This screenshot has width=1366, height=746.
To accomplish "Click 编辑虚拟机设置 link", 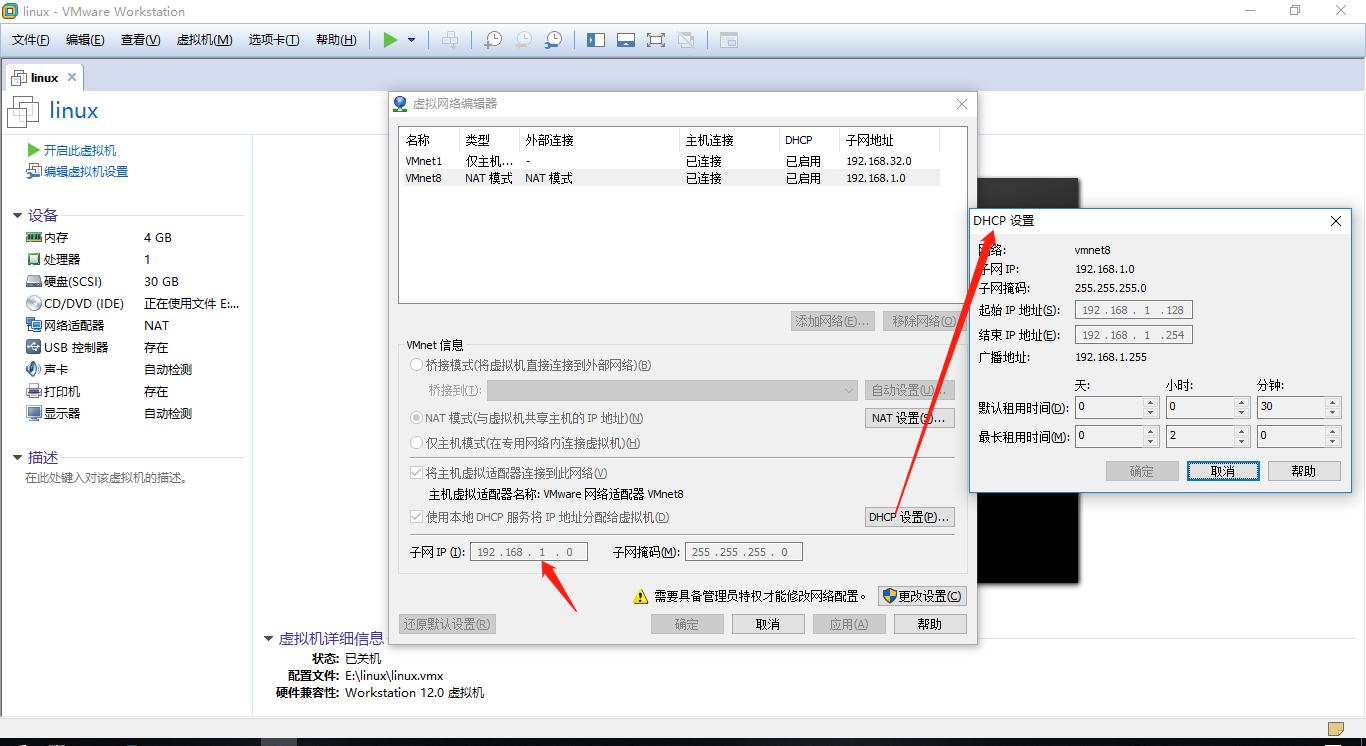I will [x=86, y=172].
